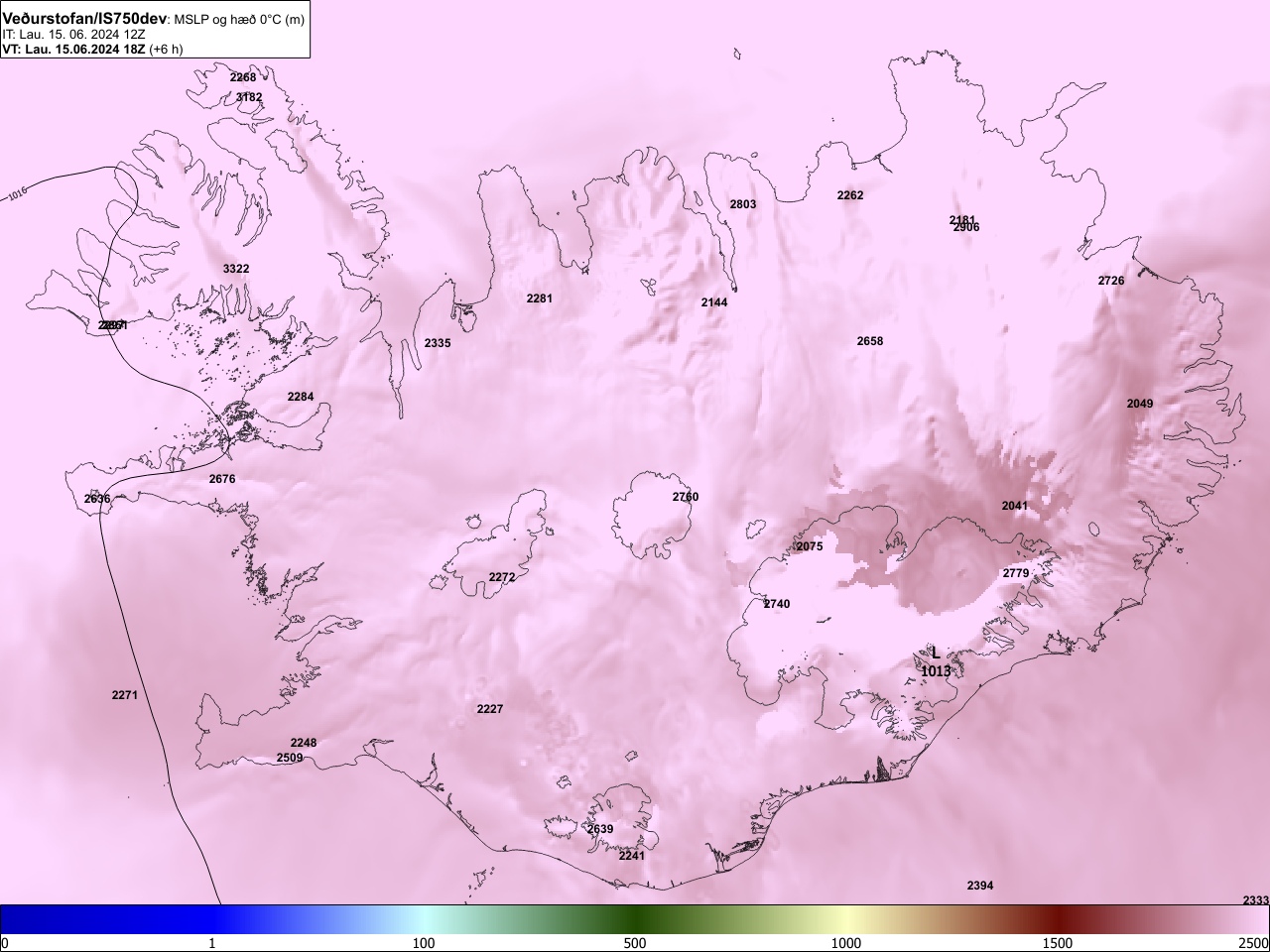This screenshot has width=1270, height=952.
Task: Click the 2760 value
Action: point(686,497)
